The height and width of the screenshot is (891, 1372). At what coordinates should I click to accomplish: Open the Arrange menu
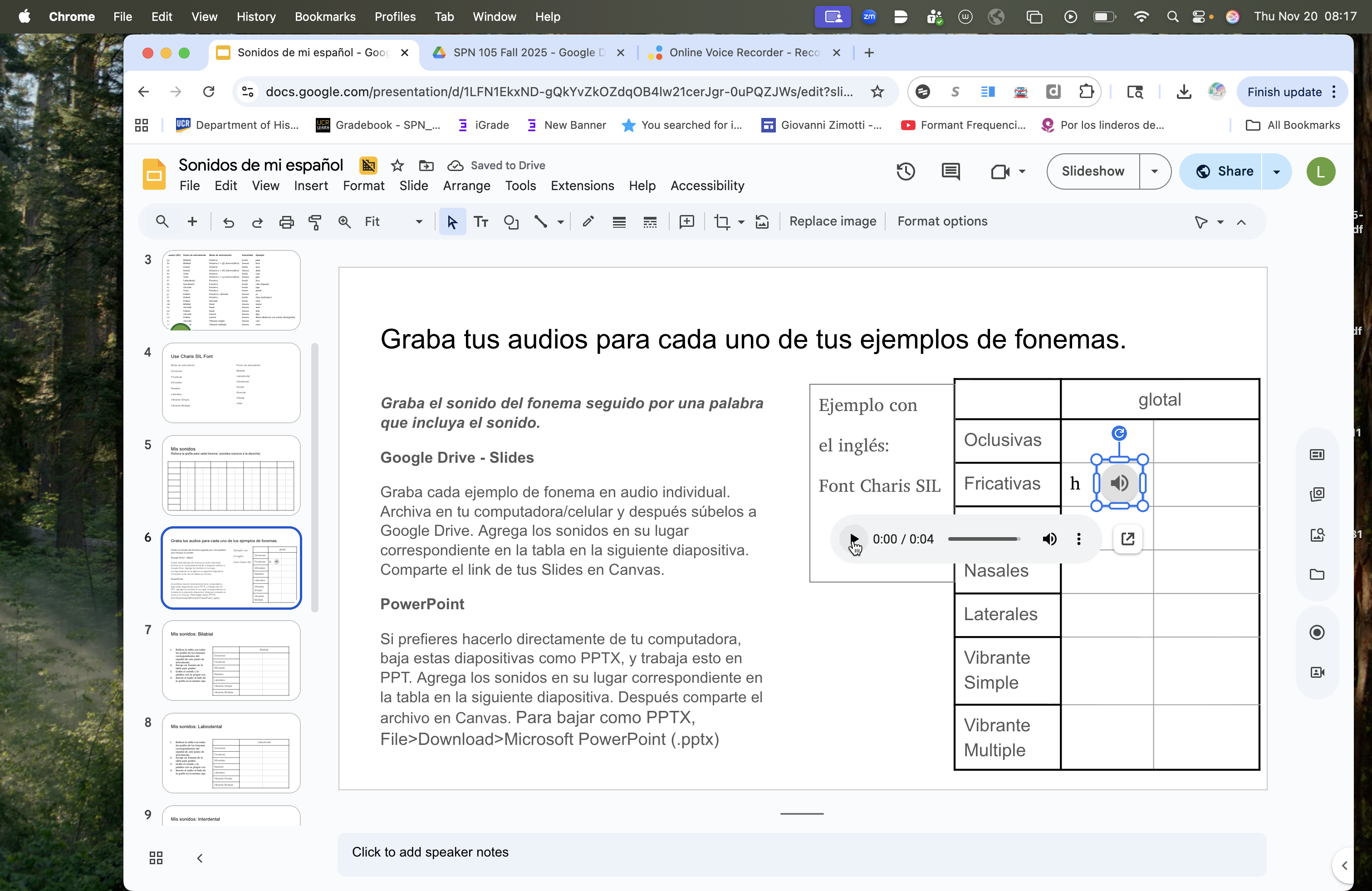click(x=466, y=186)
